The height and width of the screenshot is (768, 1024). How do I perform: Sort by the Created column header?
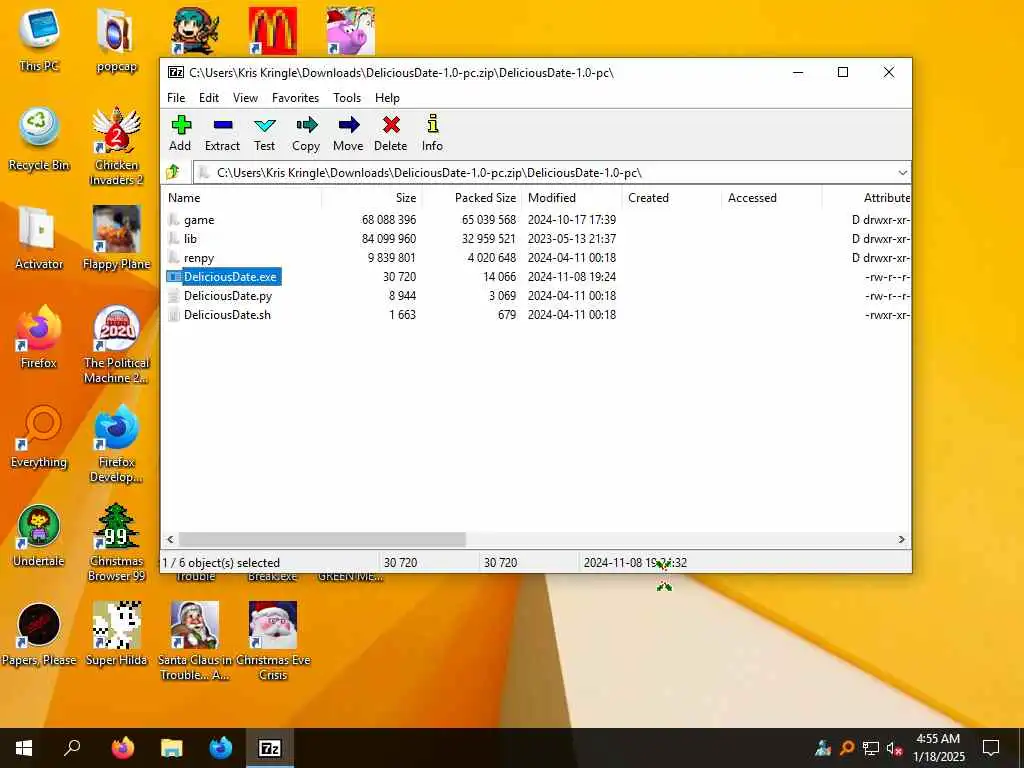671,198
